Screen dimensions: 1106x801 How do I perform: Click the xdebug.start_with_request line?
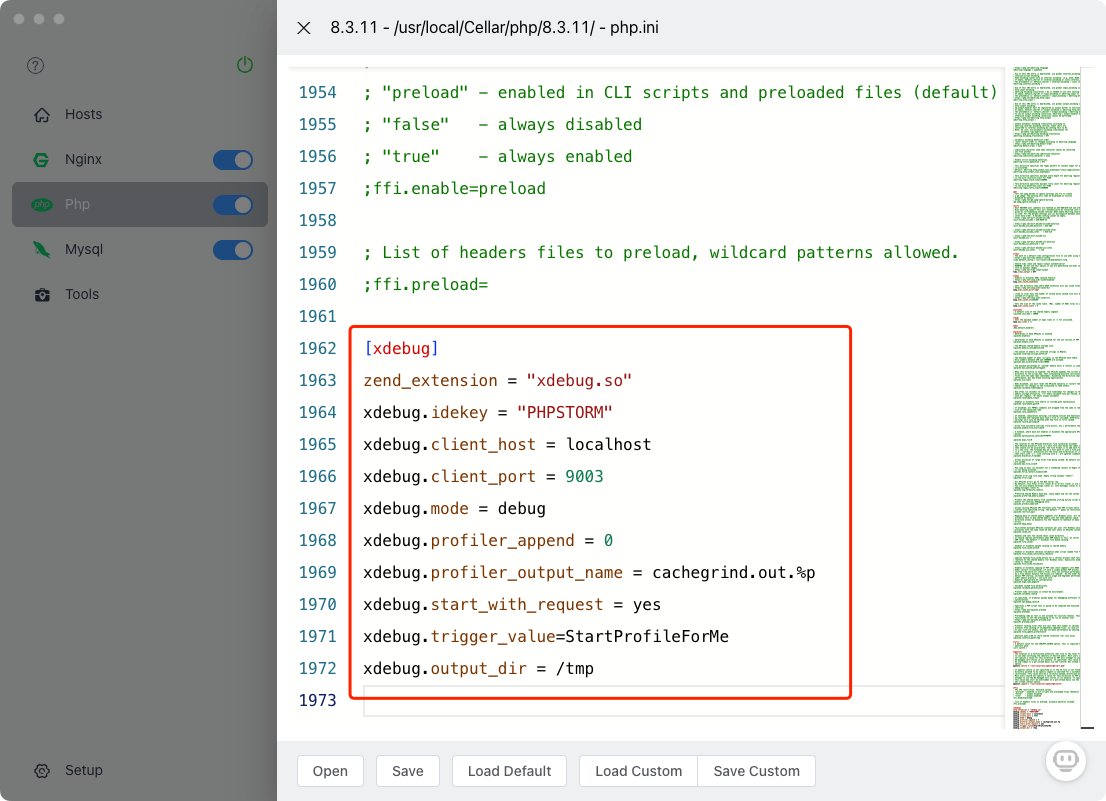(512, 605)
